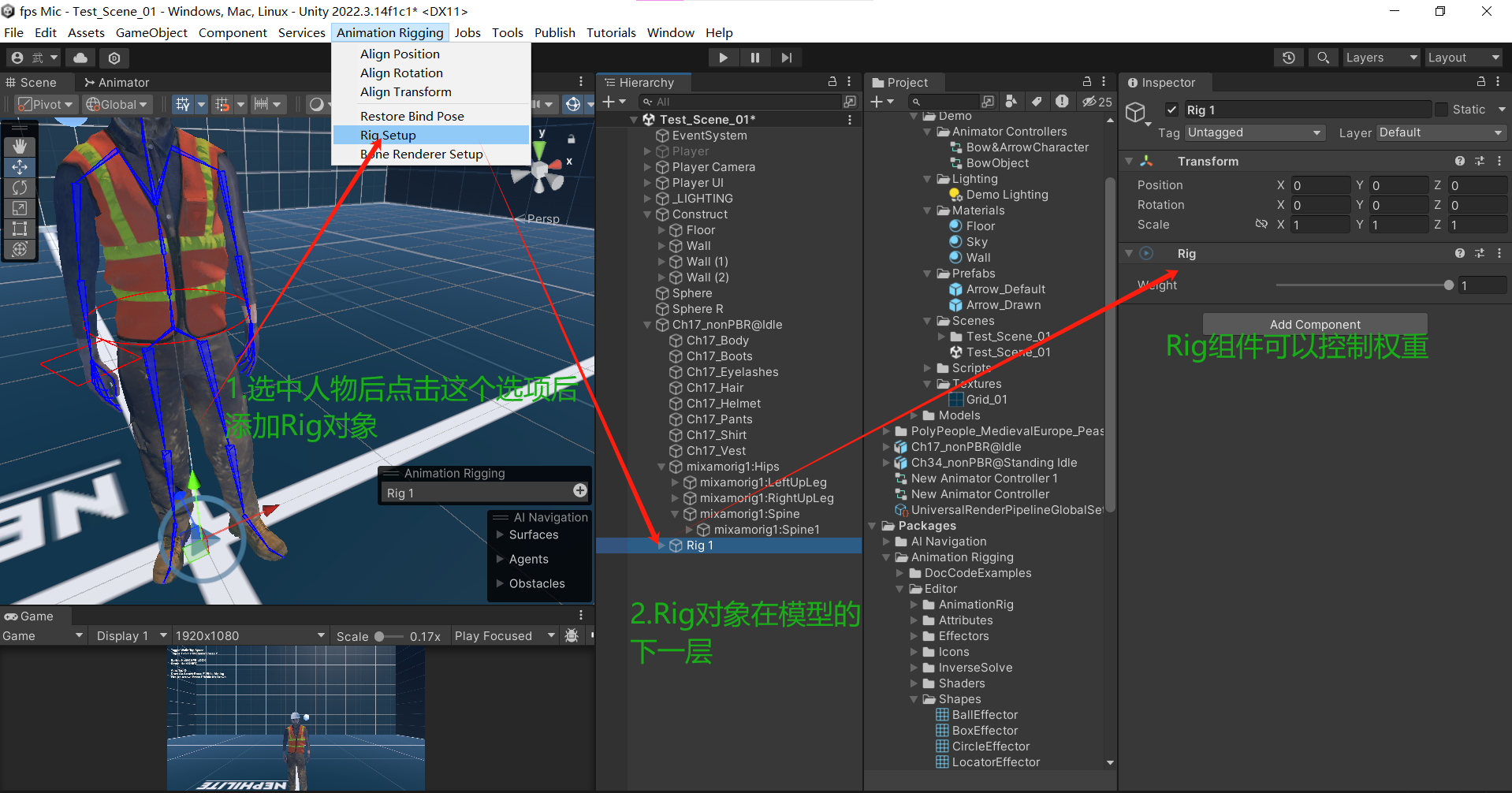Open Transform component presets icon

(1480, 161)
